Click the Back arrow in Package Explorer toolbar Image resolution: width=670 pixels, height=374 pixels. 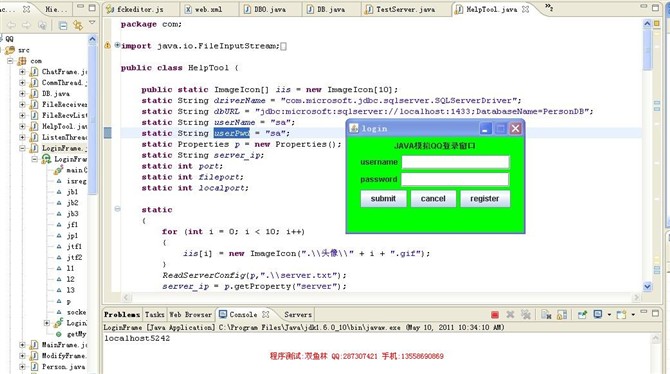pos(12,26)
